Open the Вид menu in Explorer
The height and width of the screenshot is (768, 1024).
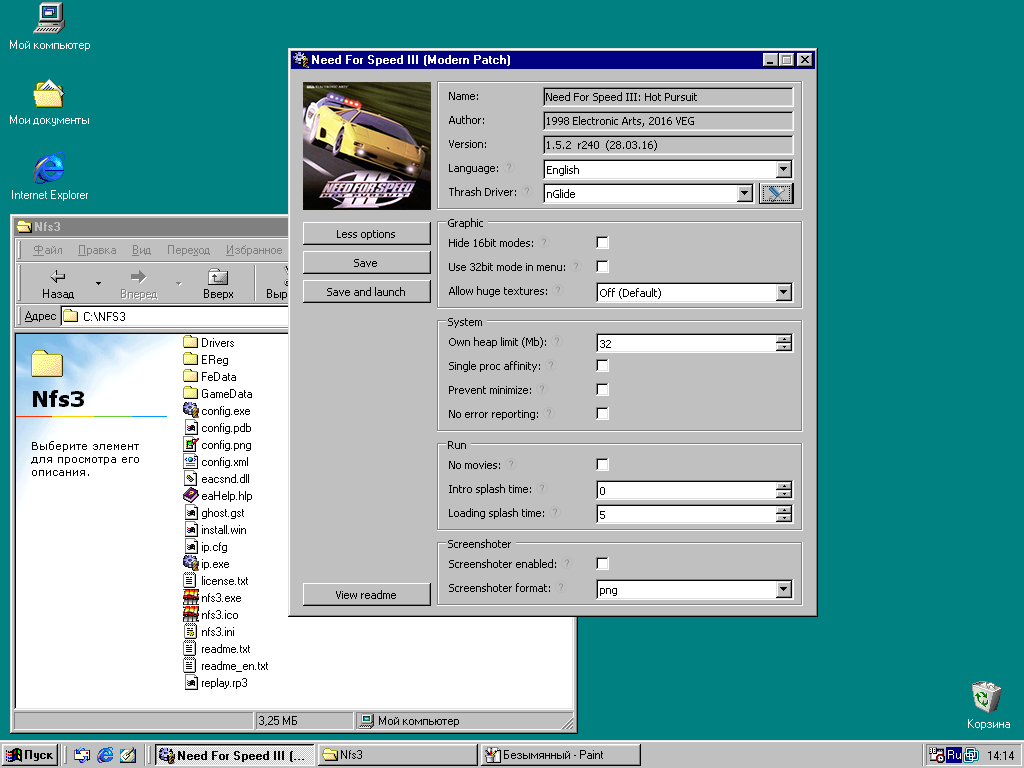pos(141,250)
